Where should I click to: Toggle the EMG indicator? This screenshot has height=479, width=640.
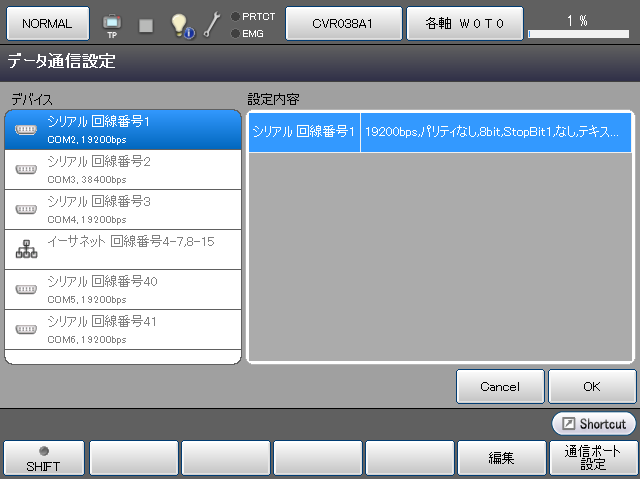click(x=235, y=33)
